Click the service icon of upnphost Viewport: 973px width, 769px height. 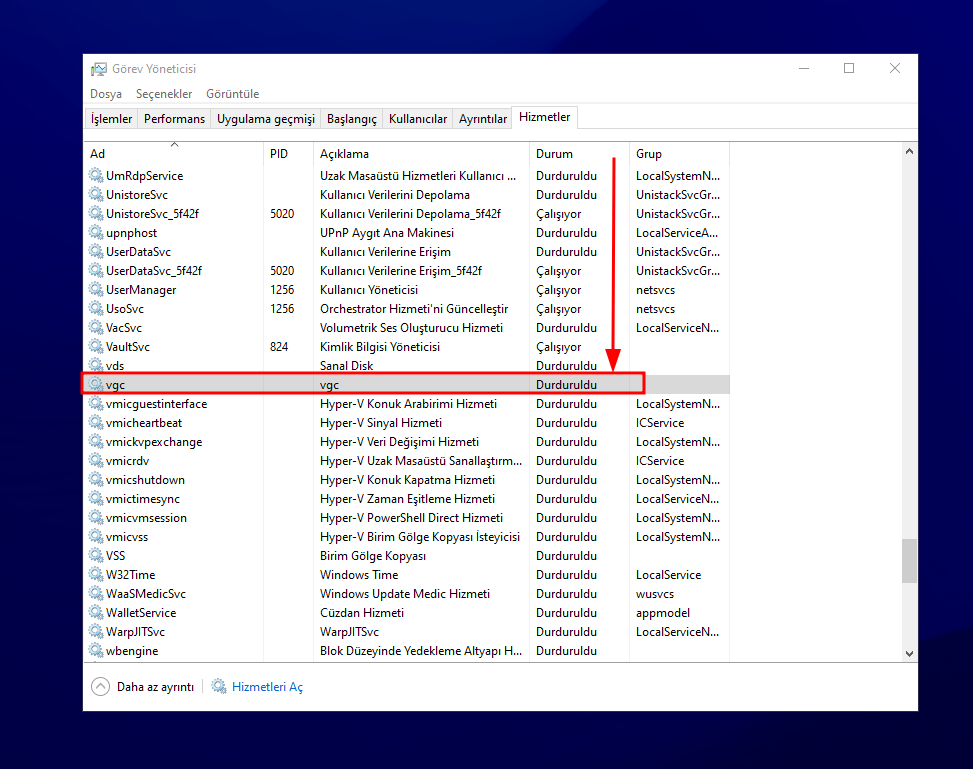point(96,232)
